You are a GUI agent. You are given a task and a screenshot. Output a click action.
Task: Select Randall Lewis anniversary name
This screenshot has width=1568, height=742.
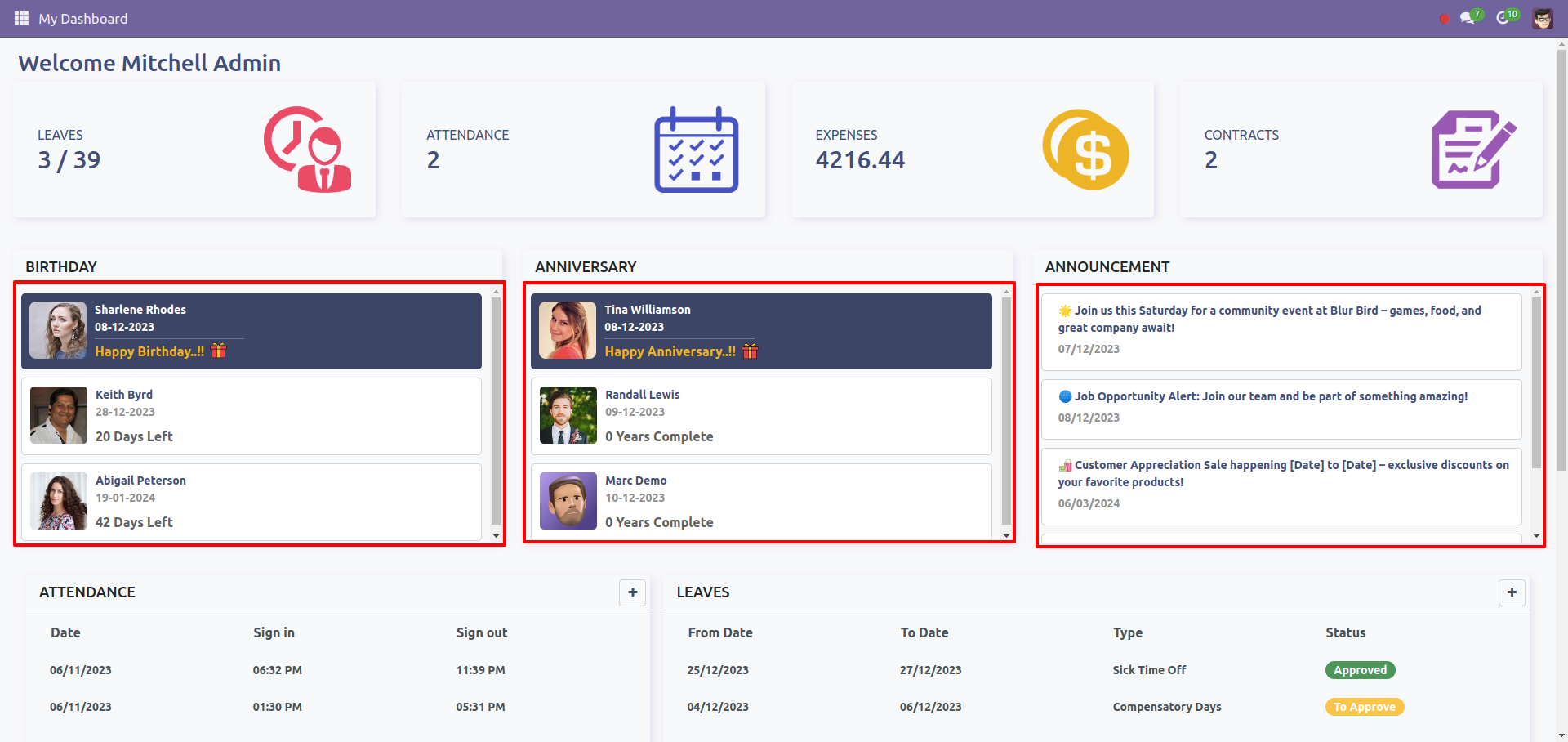pyautogui.click(x=643, y=395)
